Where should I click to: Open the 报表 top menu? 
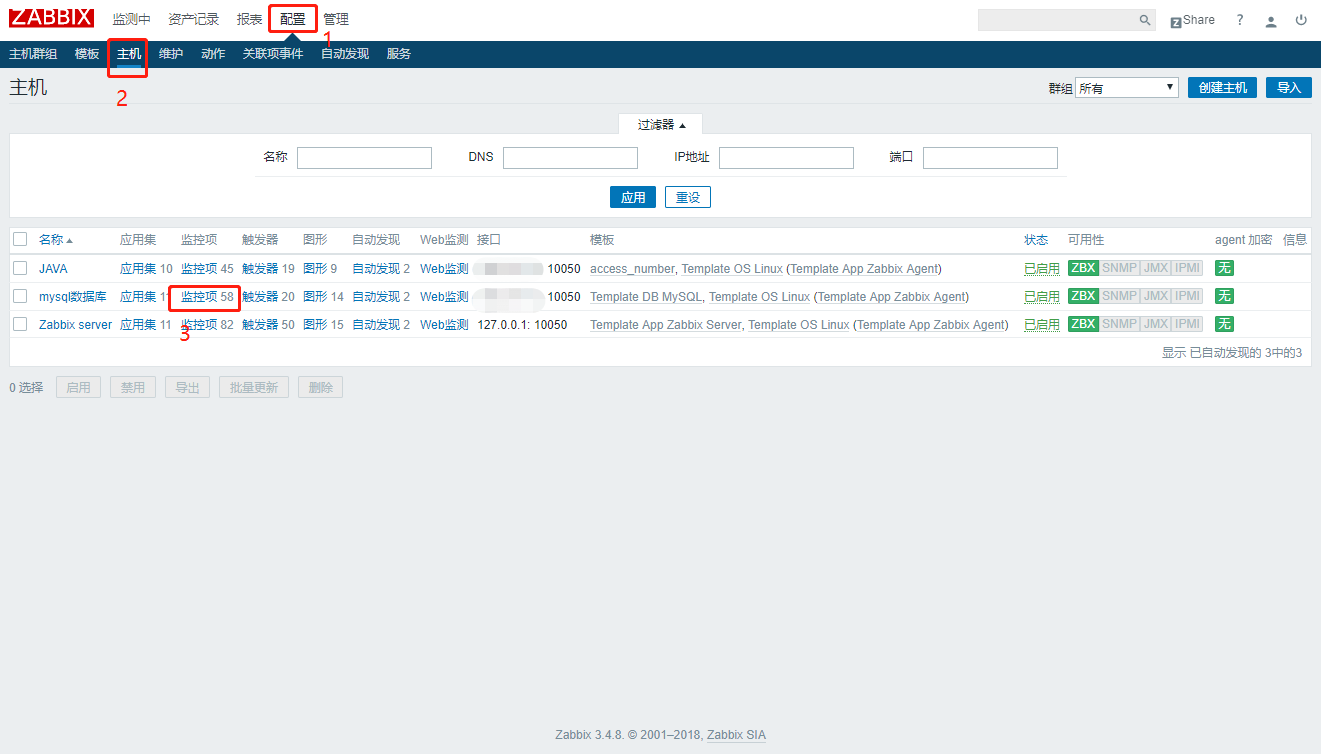250,19
